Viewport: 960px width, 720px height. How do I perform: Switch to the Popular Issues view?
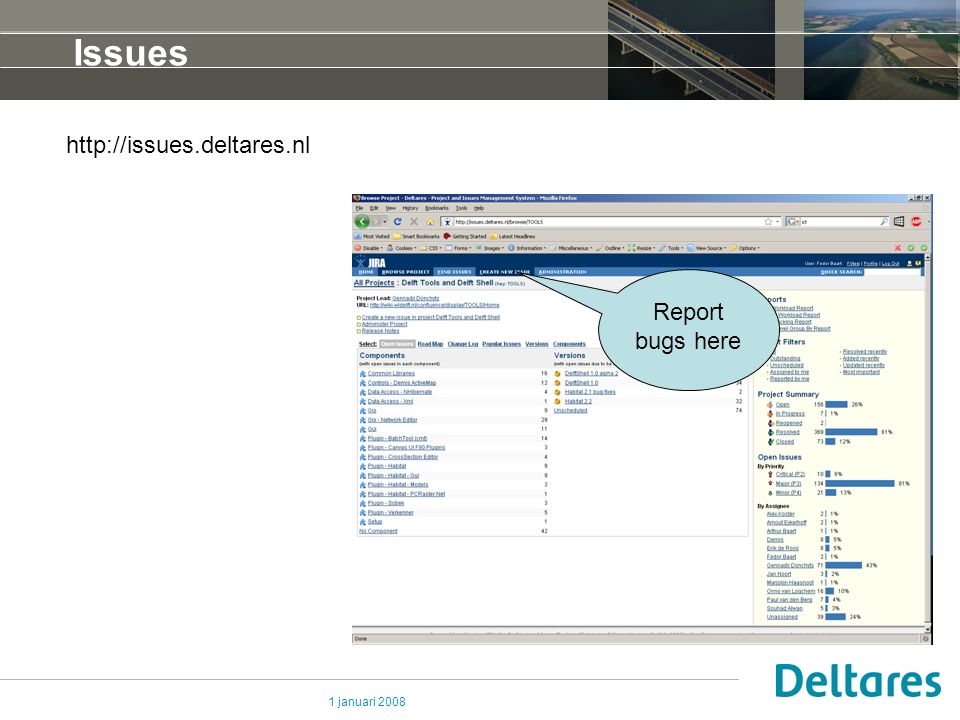pyautogui.click(x=501, y=344)
